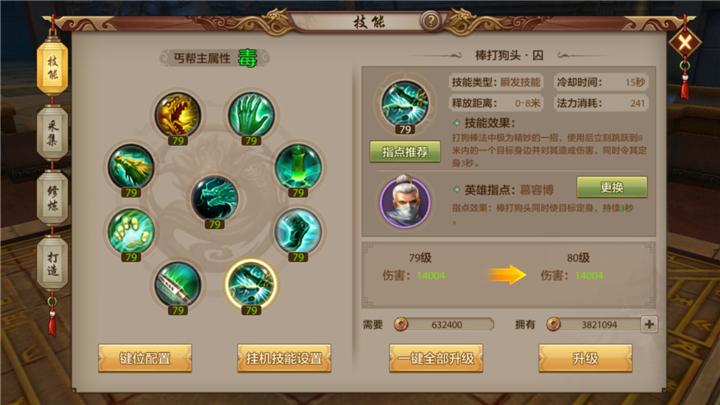720x405 pixels.
Task: Select the golden dragon claw skill icon
Action: pyautogui.click(x=178, y=115)
